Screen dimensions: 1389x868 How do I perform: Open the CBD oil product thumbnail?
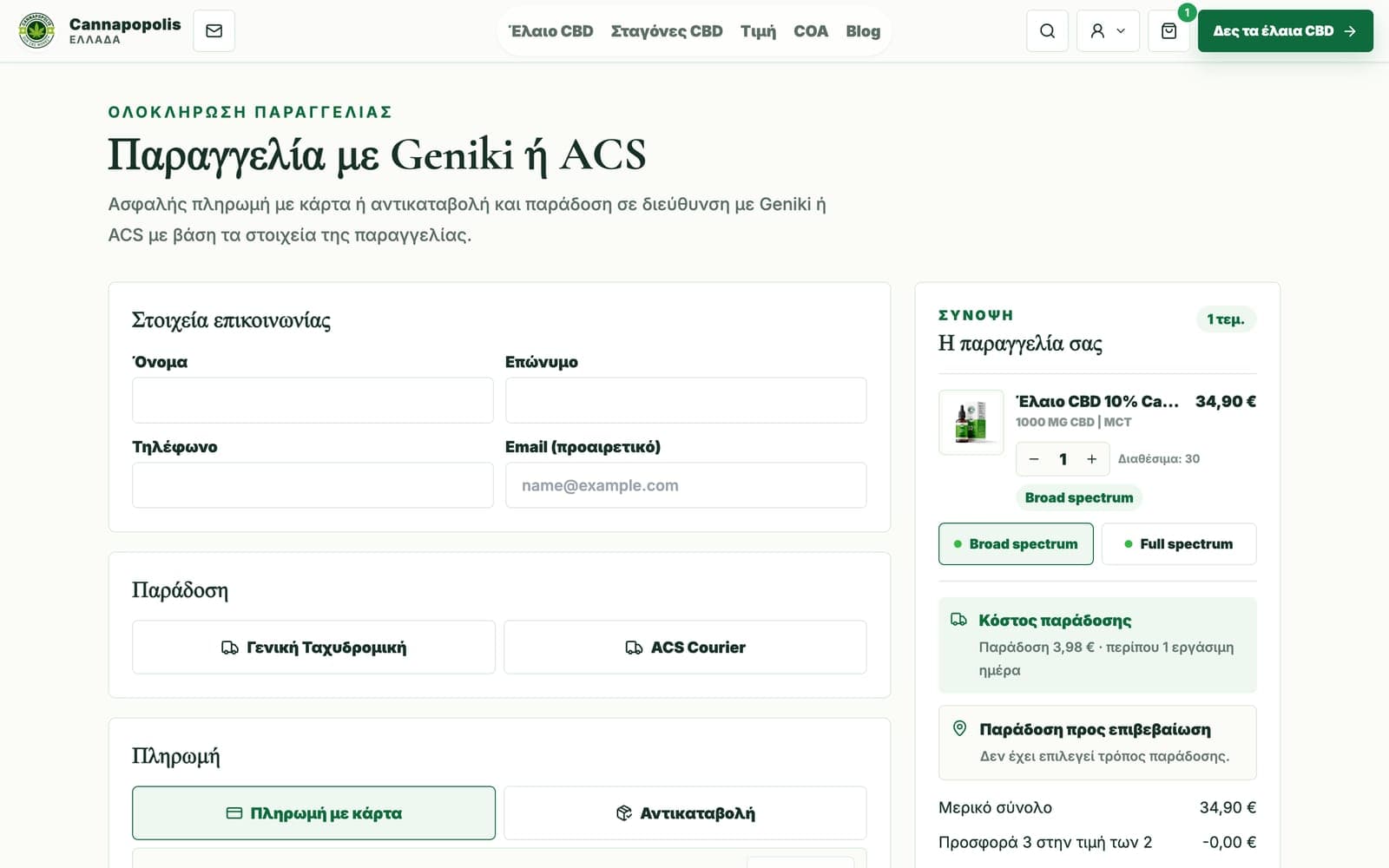(971, 423)
